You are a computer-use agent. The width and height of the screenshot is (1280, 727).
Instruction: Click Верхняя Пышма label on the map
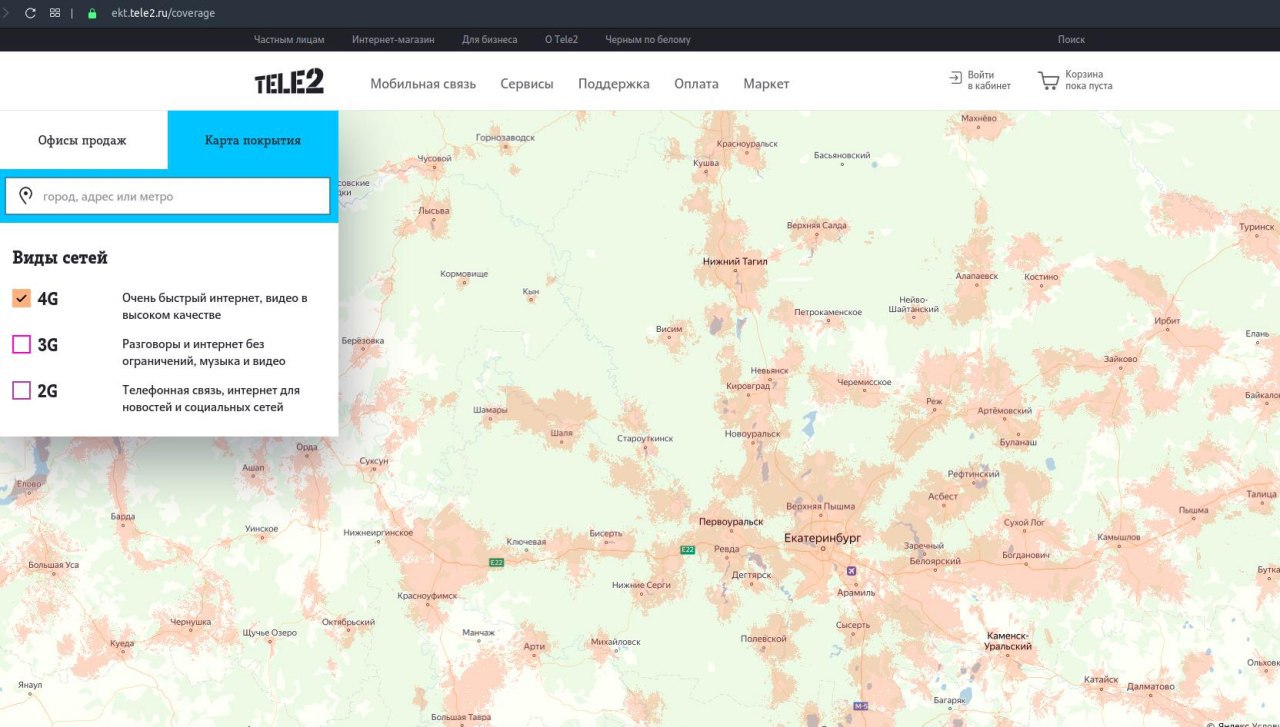(820, 506)
